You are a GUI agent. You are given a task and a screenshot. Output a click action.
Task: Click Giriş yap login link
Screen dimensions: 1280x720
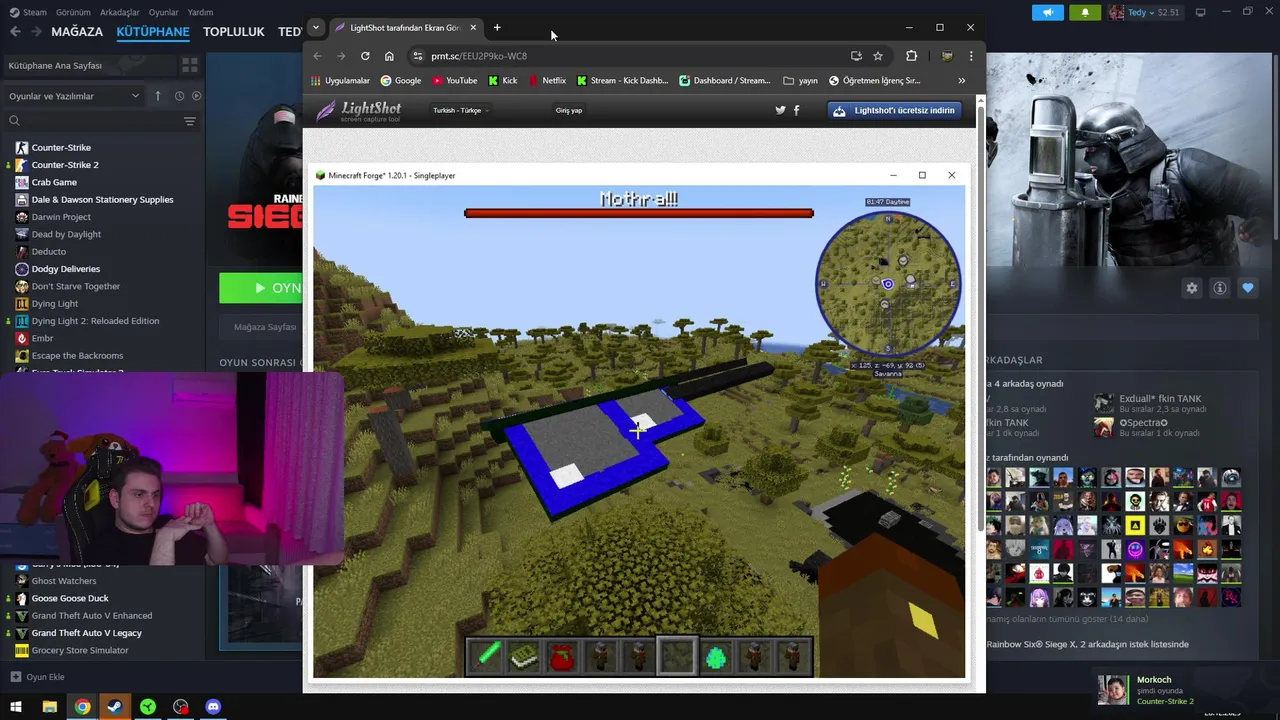point(569,110)
